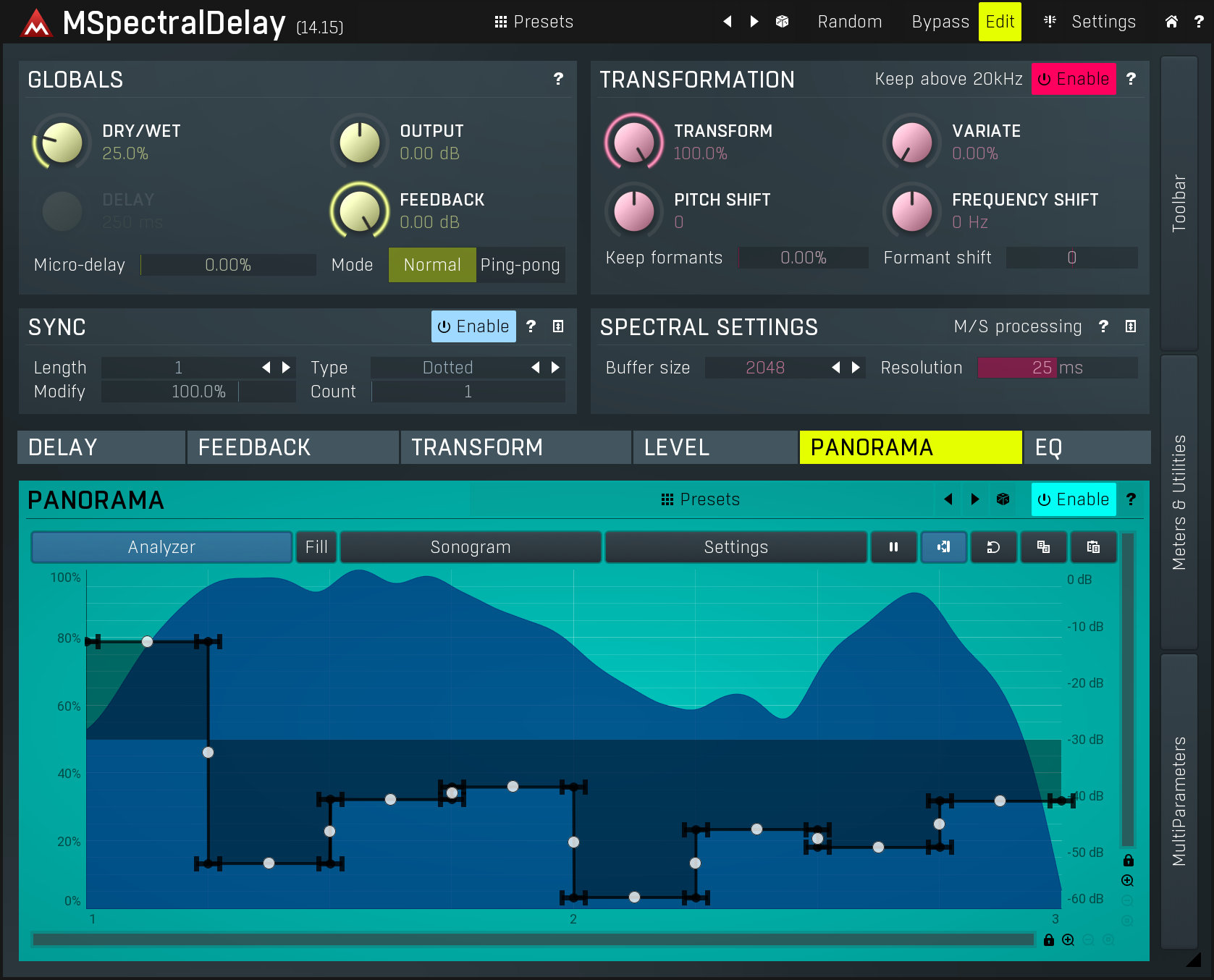Toggle Bypass for the plugin
Screen dimensions: 1214x980
[939, 22]
